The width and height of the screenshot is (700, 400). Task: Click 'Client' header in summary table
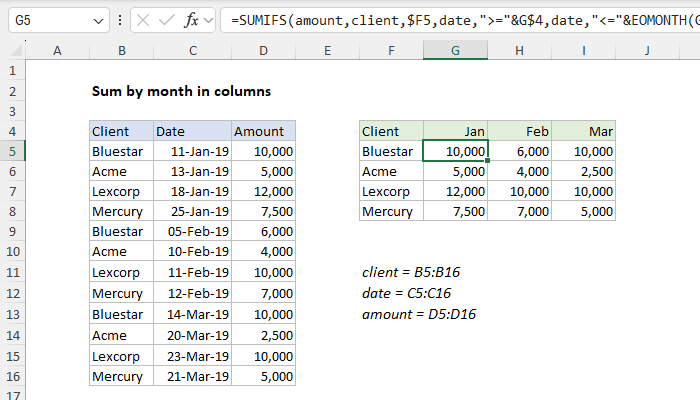pyautogui.click(x=392, y=131)
